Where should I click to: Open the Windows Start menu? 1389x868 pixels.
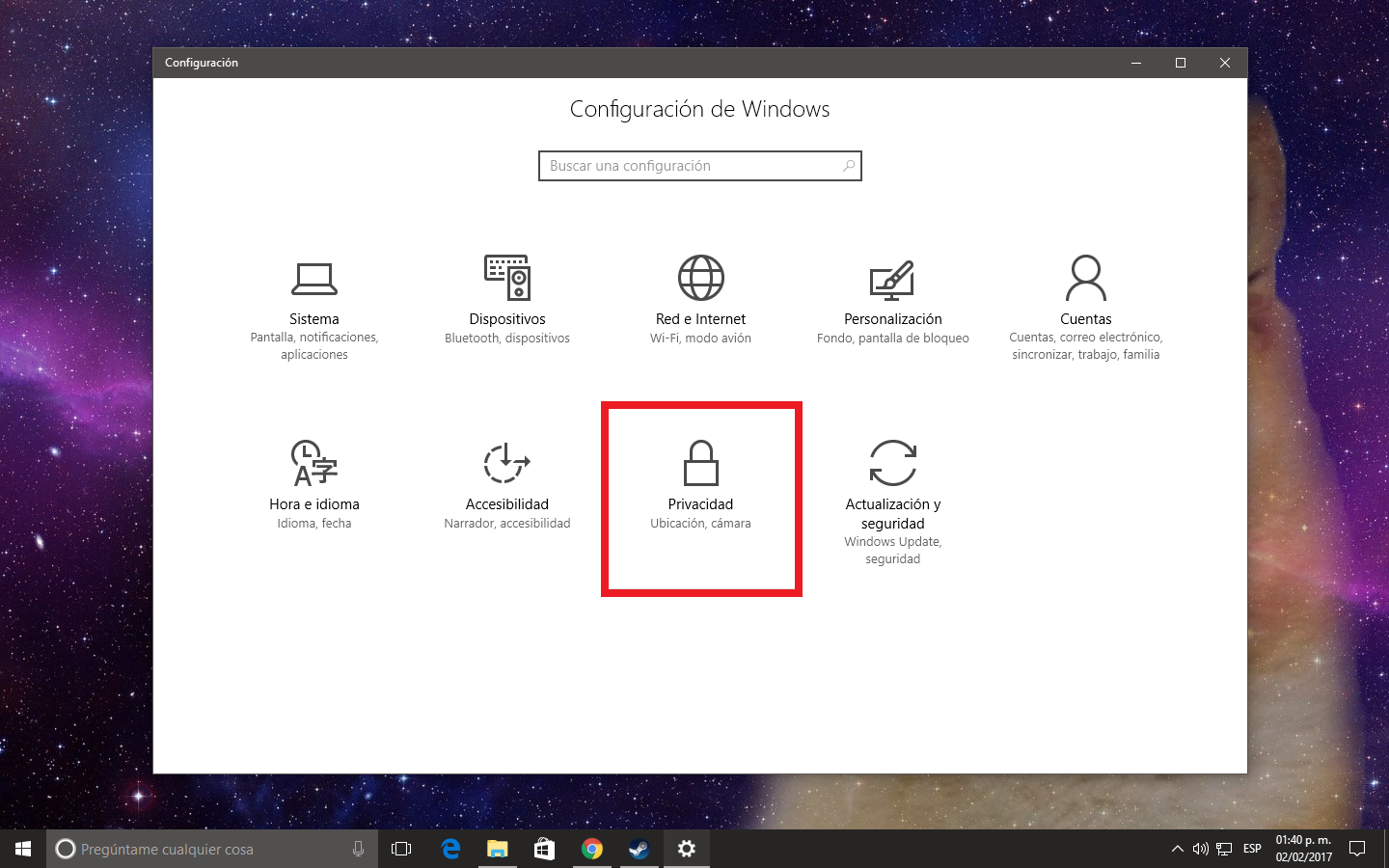click(23, 849)
